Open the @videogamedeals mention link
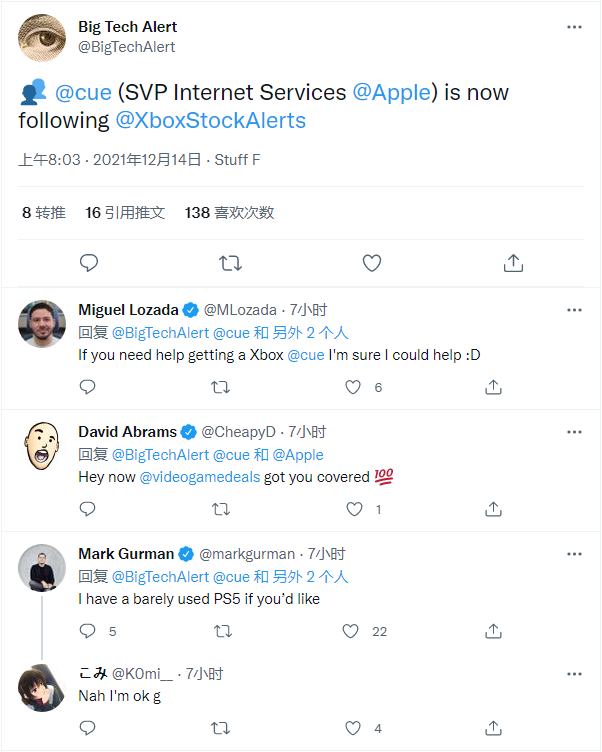Screen dimensions: 602x752 click(x=200, y=478)
